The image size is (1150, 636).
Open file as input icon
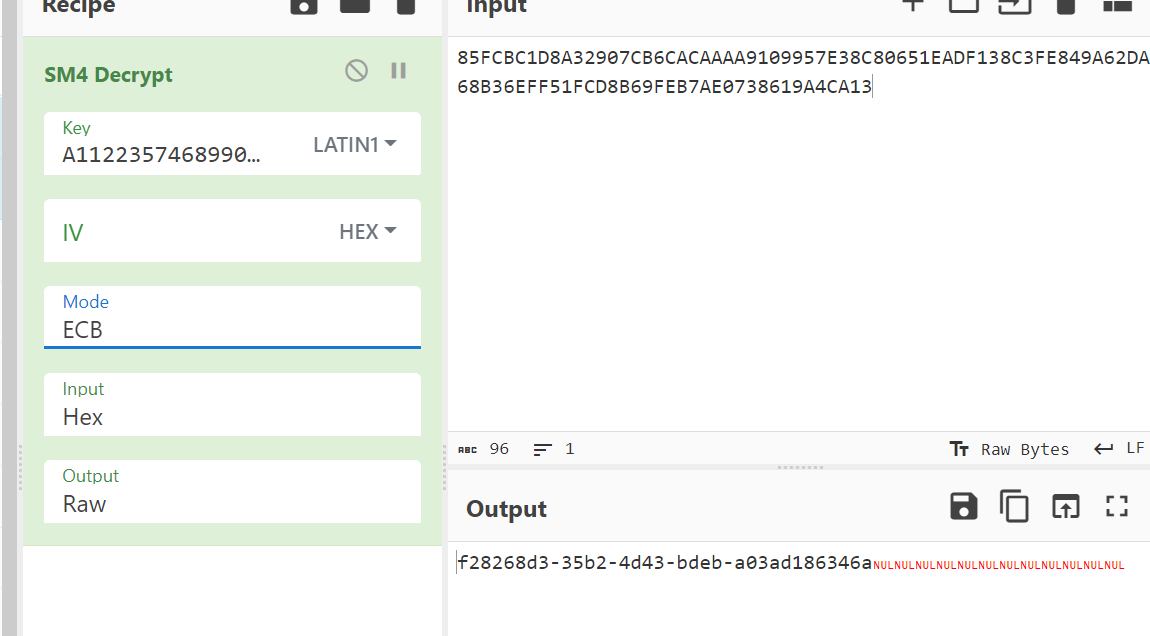point(1014,6)
